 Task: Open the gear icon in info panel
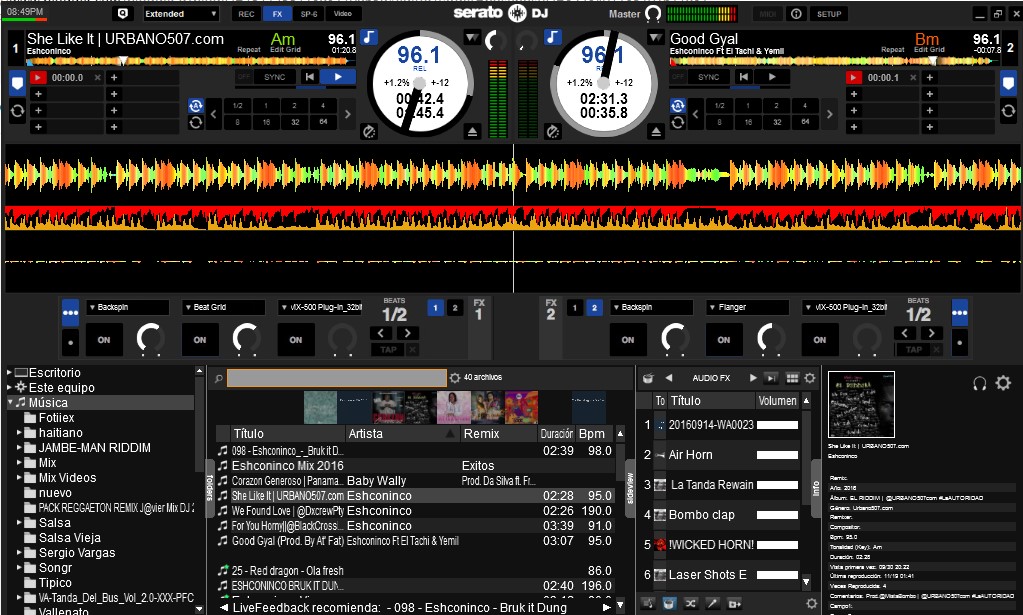pos(1003,383)
